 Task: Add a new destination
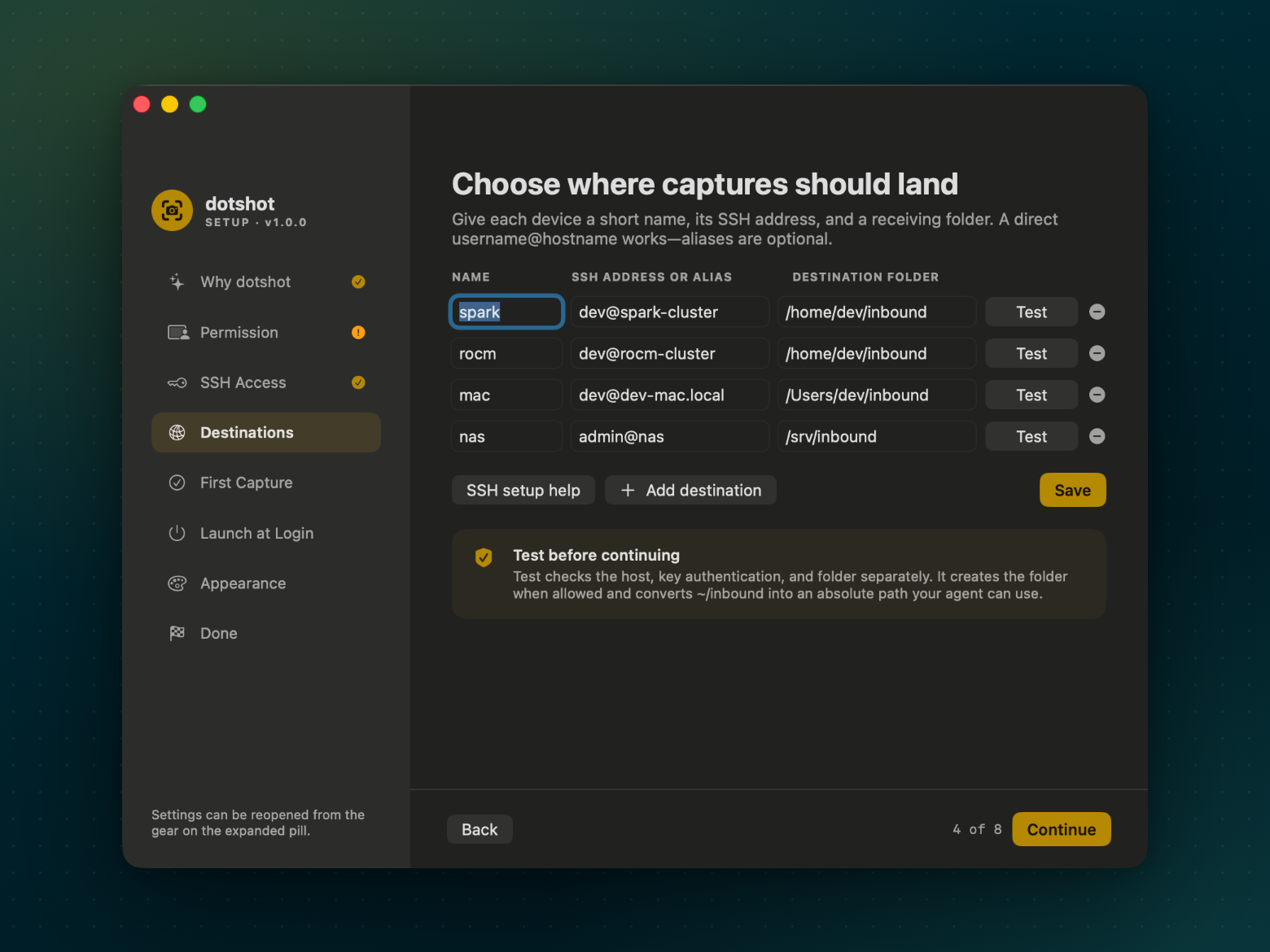(x=690, y=490)
